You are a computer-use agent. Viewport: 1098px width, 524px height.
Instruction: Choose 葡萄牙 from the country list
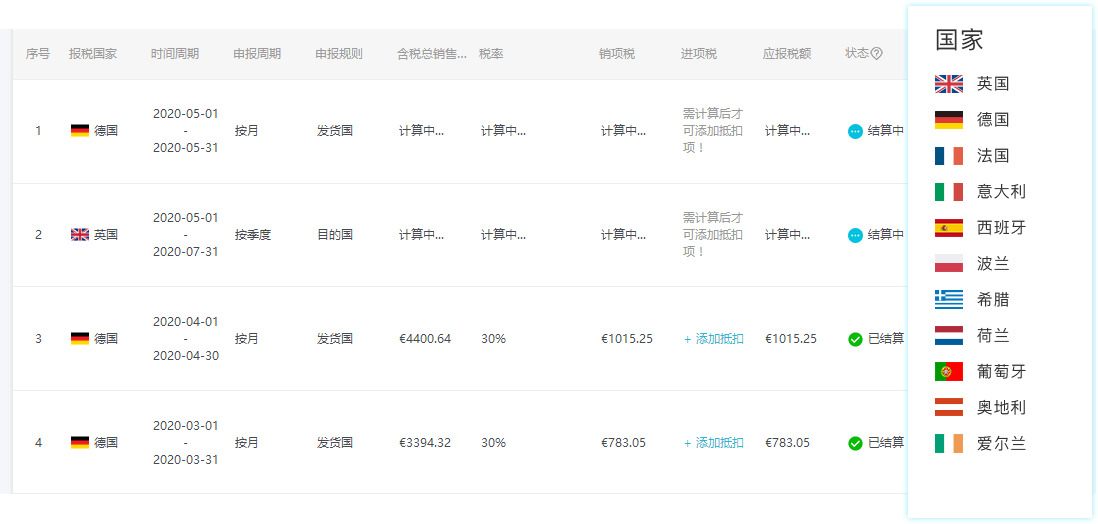point(1001,371)
